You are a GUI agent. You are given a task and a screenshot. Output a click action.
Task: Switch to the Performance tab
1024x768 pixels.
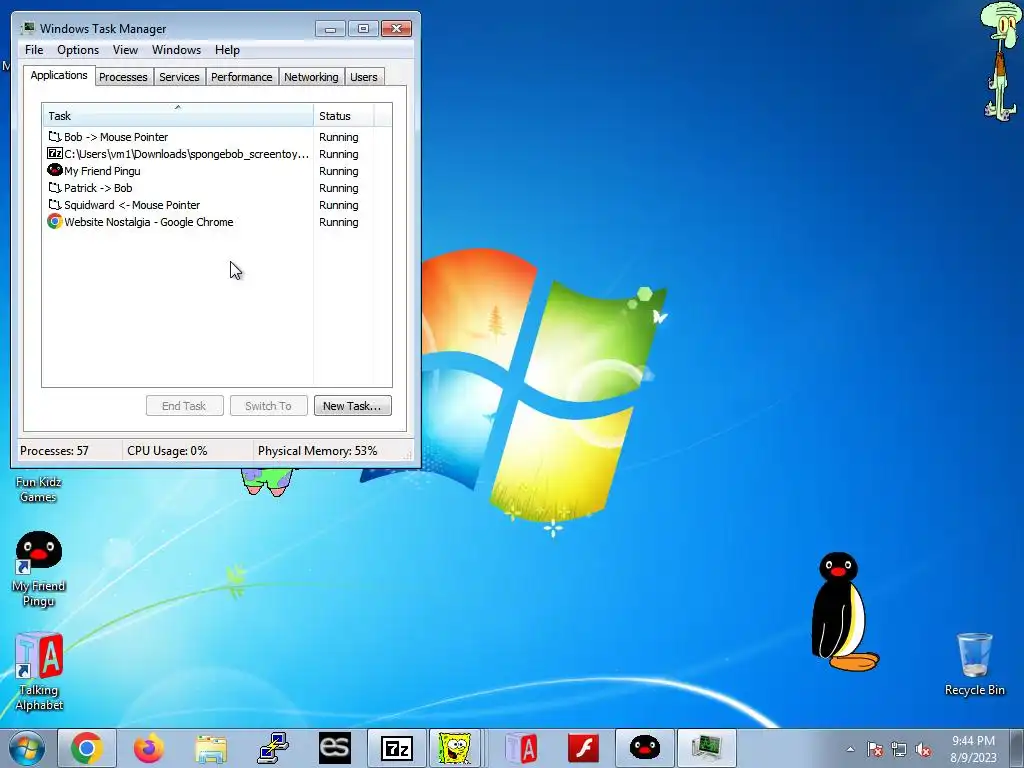pyautogui.click(x=241, y=77)
